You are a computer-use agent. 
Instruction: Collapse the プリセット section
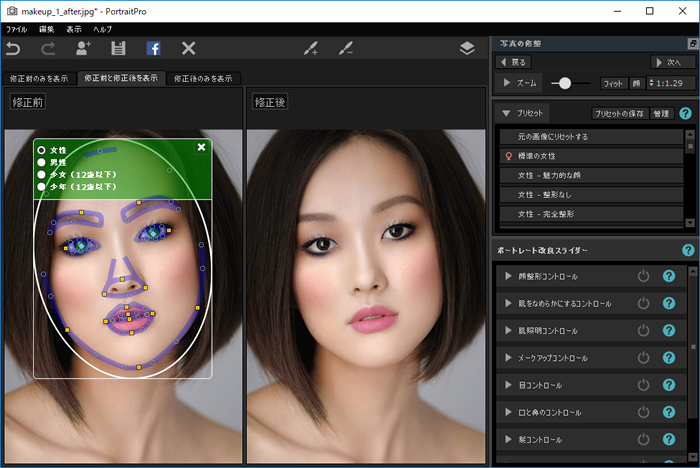coord(506,113)
